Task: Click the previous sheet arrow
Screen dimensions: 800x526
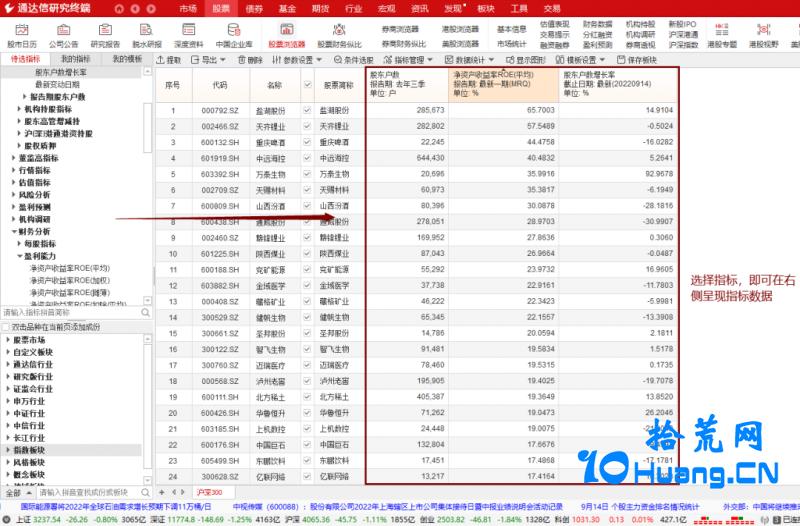Action: pyautogui.click(x=174, y=492)
